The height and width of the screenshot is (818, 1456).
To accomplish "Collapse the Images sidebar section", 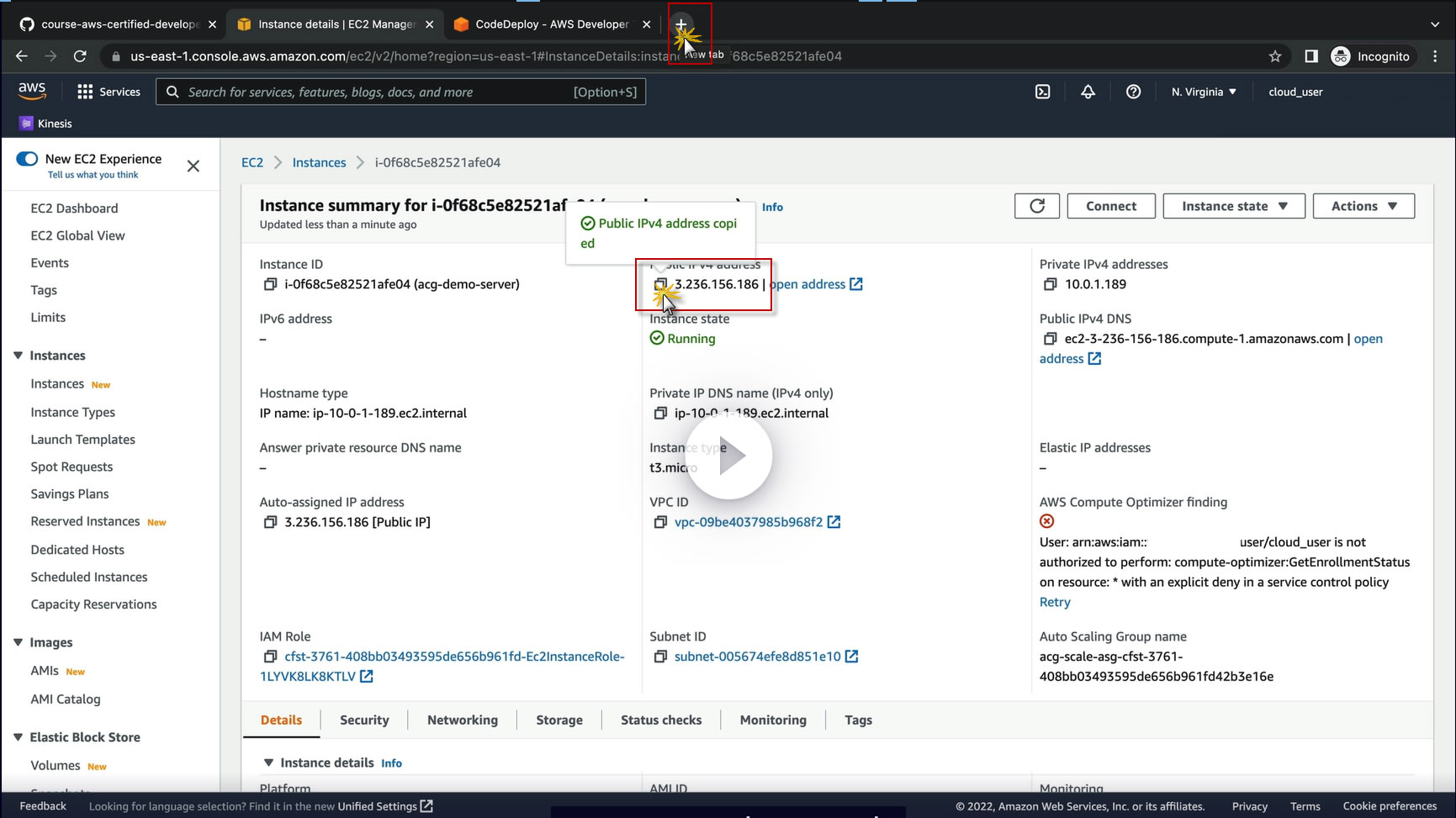I will [x=18, y=642].
